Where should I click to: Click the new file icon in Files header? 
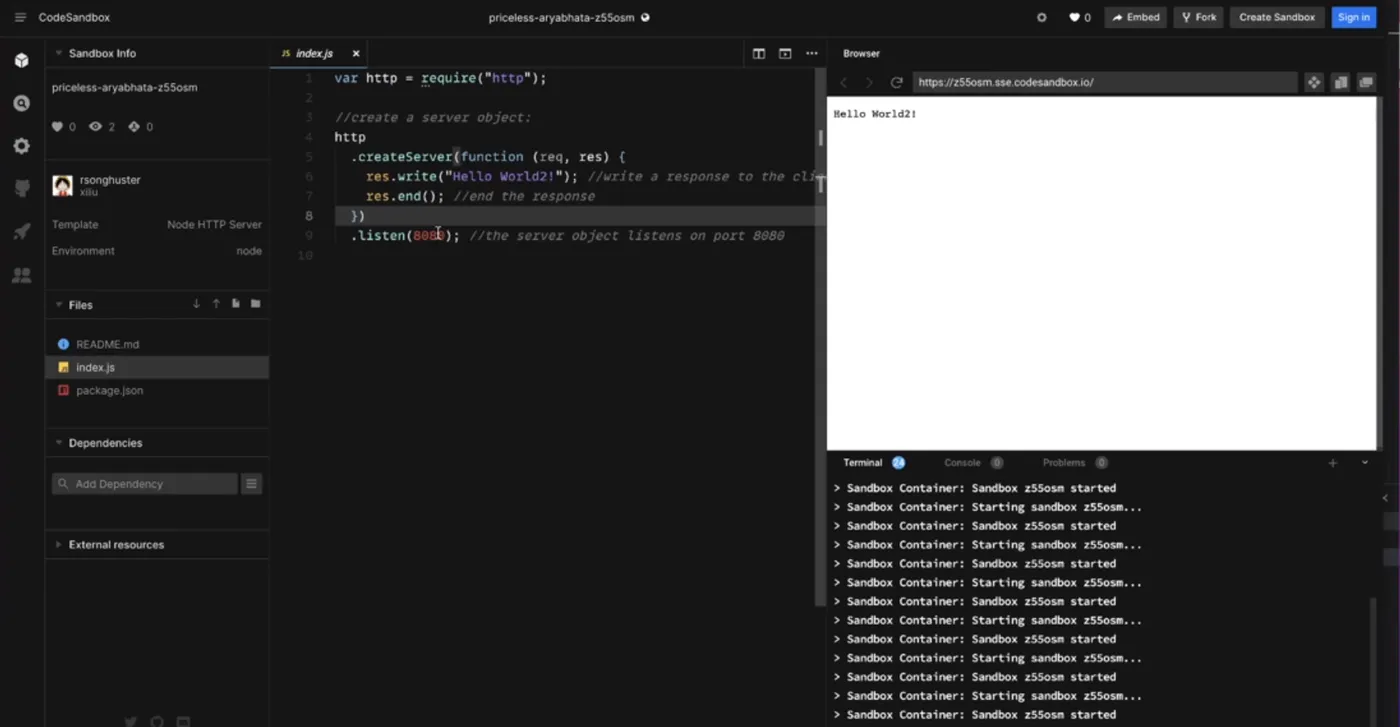click(x=236, y=304)
